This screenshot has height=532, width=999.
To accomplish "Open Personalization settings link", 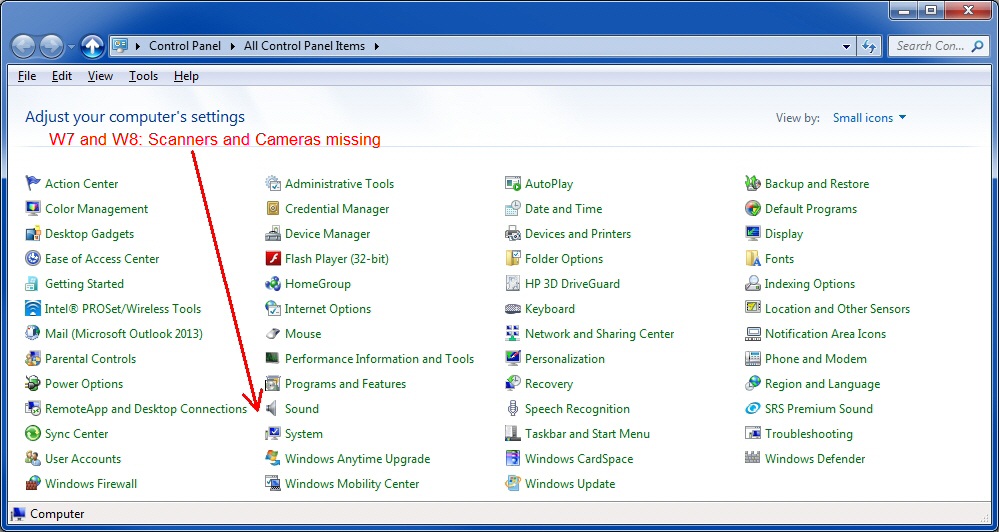I will 565,359.
